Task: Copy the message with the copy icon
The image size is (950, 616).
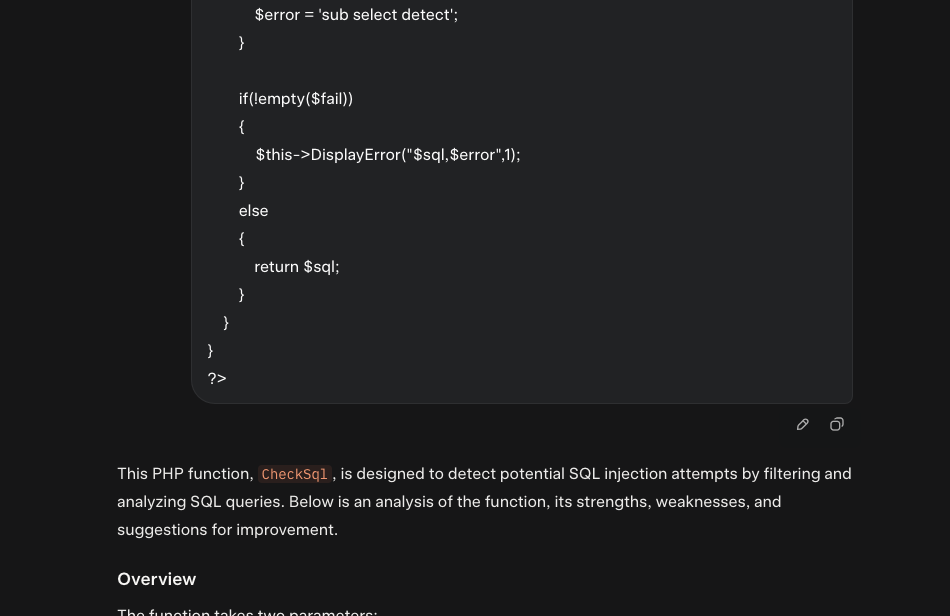Action: (x=837, y=425)
